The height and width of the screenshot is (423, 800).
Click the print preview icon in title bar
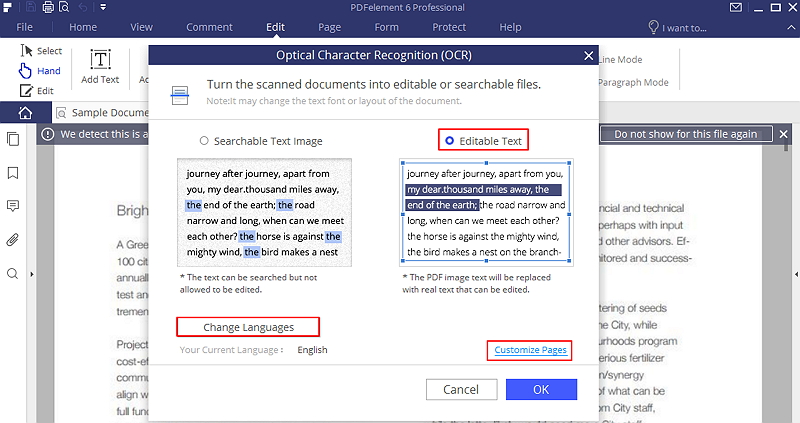[x=64, y=7]
